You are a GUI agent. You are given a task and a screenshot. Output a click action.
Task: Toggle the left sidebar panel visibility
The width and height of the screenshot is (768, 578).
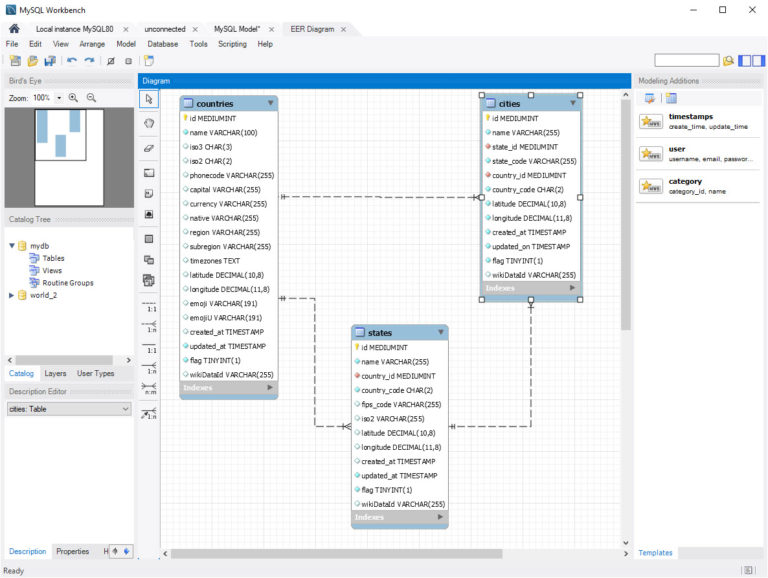[744, 61]
